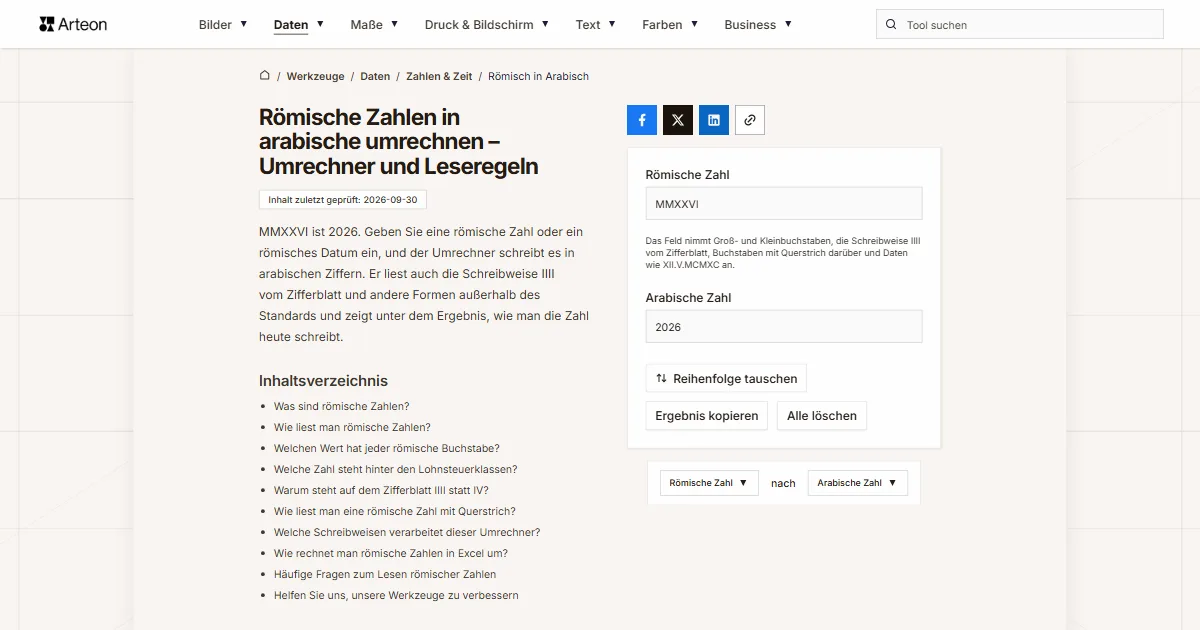Jump to Lohnsteuerklassen section link
This screenshot has width=1200, height=630.
point(396,469)
